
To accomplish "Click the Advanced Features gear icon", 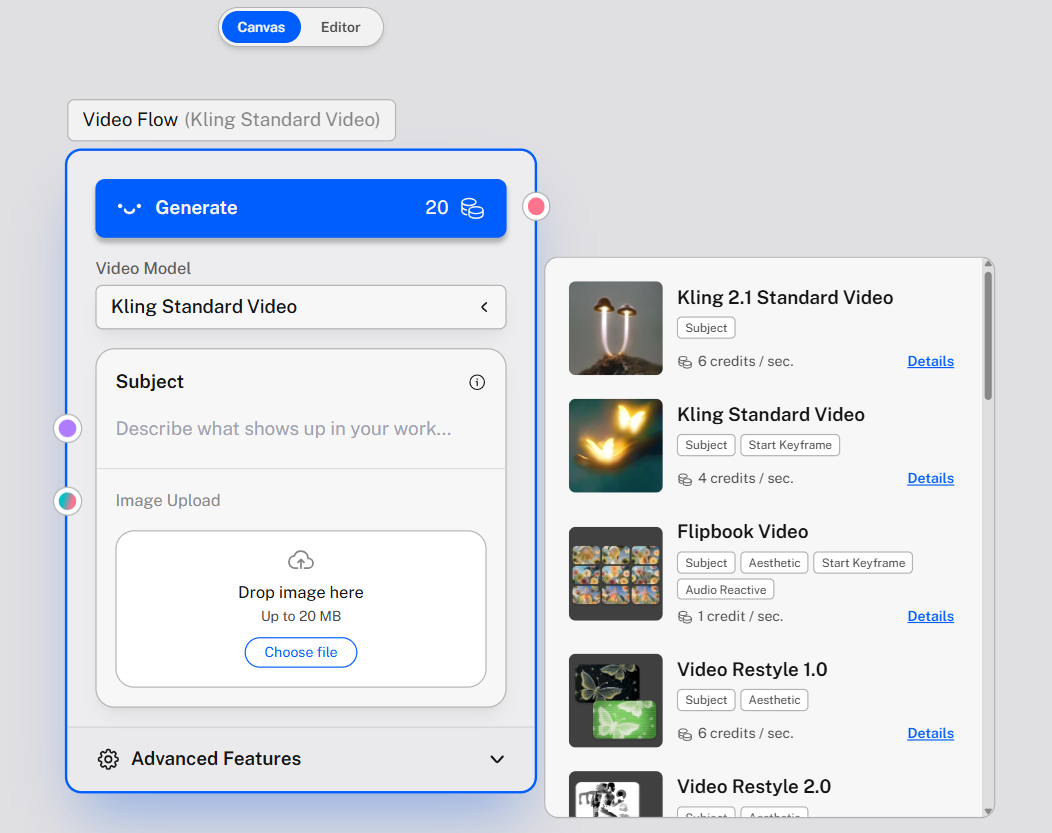I will coord(108,759).
